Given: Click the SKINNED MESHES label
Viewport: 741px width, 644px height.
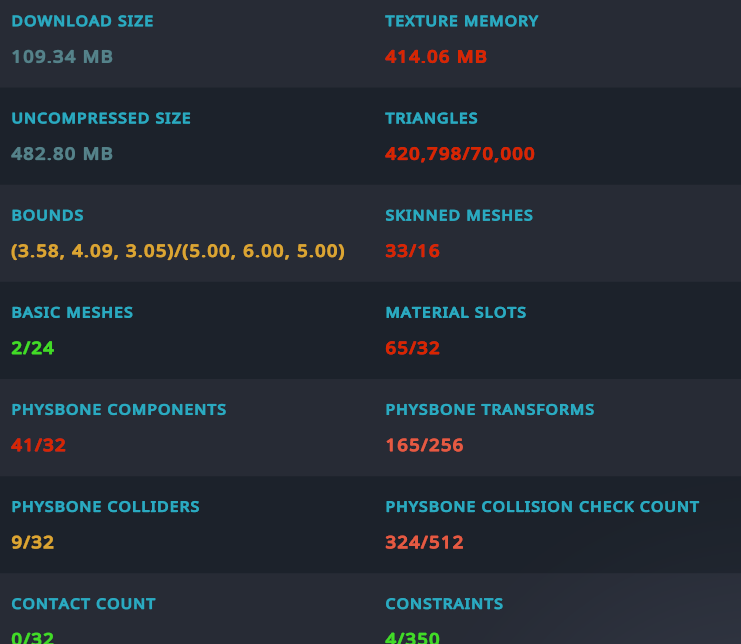Looking at the screenshot, I should (x=459, y=215).
